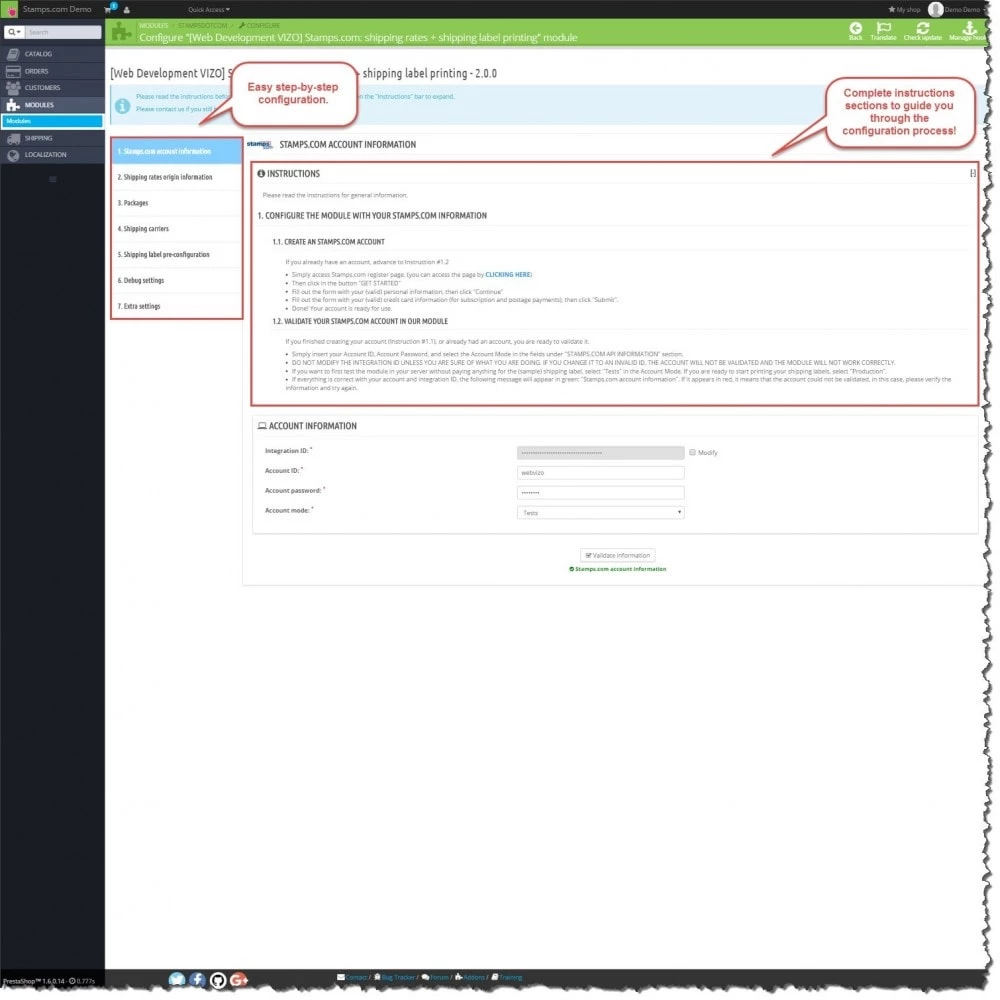The width and height of the screenshot is (1000, 1000).
Task: Select the highlighted Modules submenu item
Action: 52,121
